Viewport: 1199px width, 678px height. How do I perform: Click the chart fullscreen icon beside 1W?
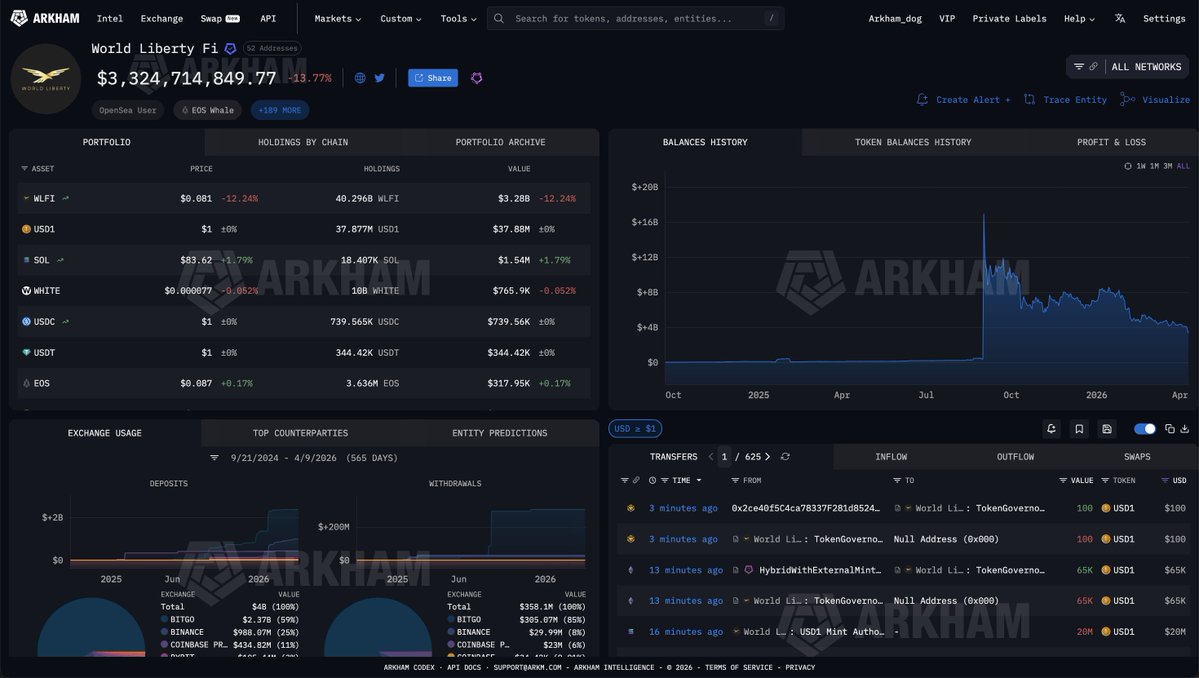point(1128,166)
